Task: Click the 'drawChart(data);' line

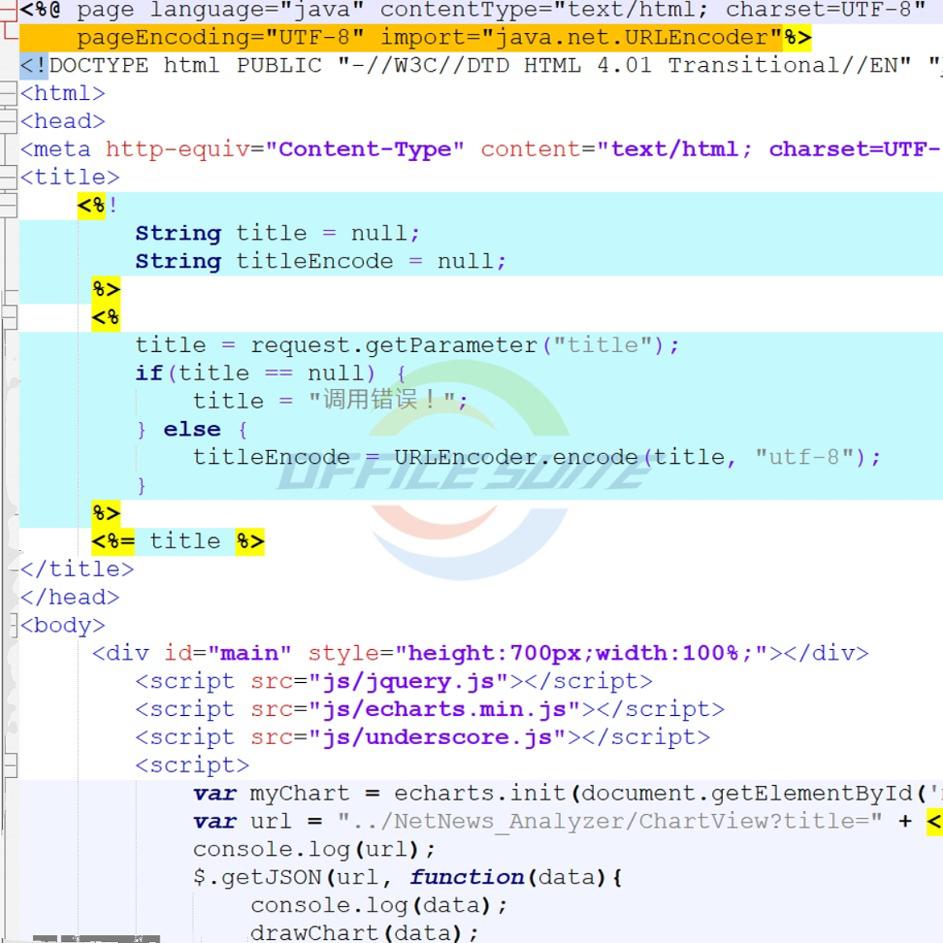Action: tap(364, 933)
